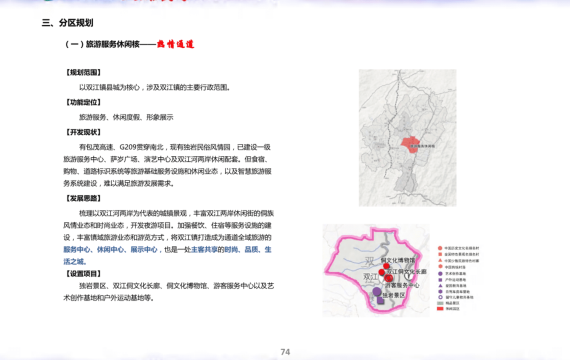This screenshot has width=570, height=360.
Task: Click the purple square legend marker
Action: [x=440, y=280]
